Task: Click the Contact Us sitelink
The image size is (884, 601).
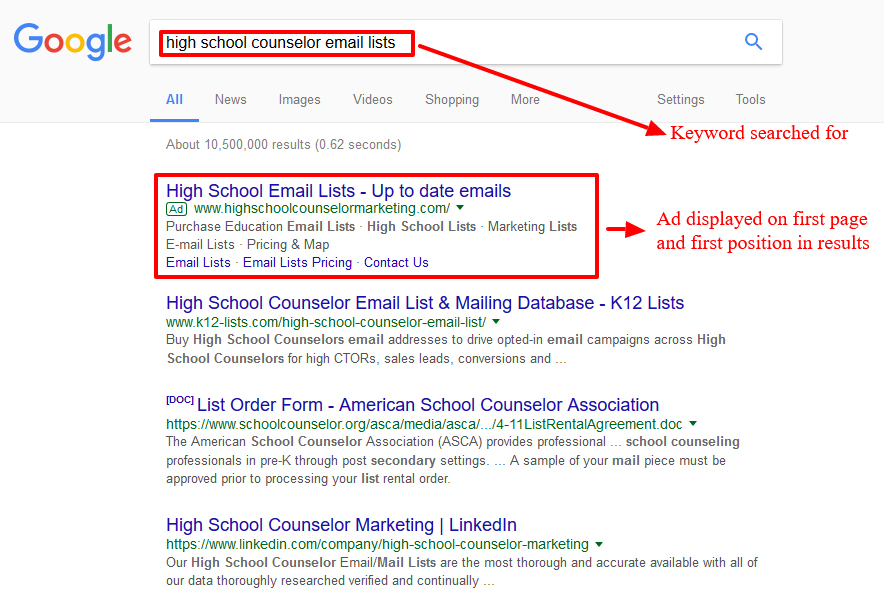Action: point(396,262)
